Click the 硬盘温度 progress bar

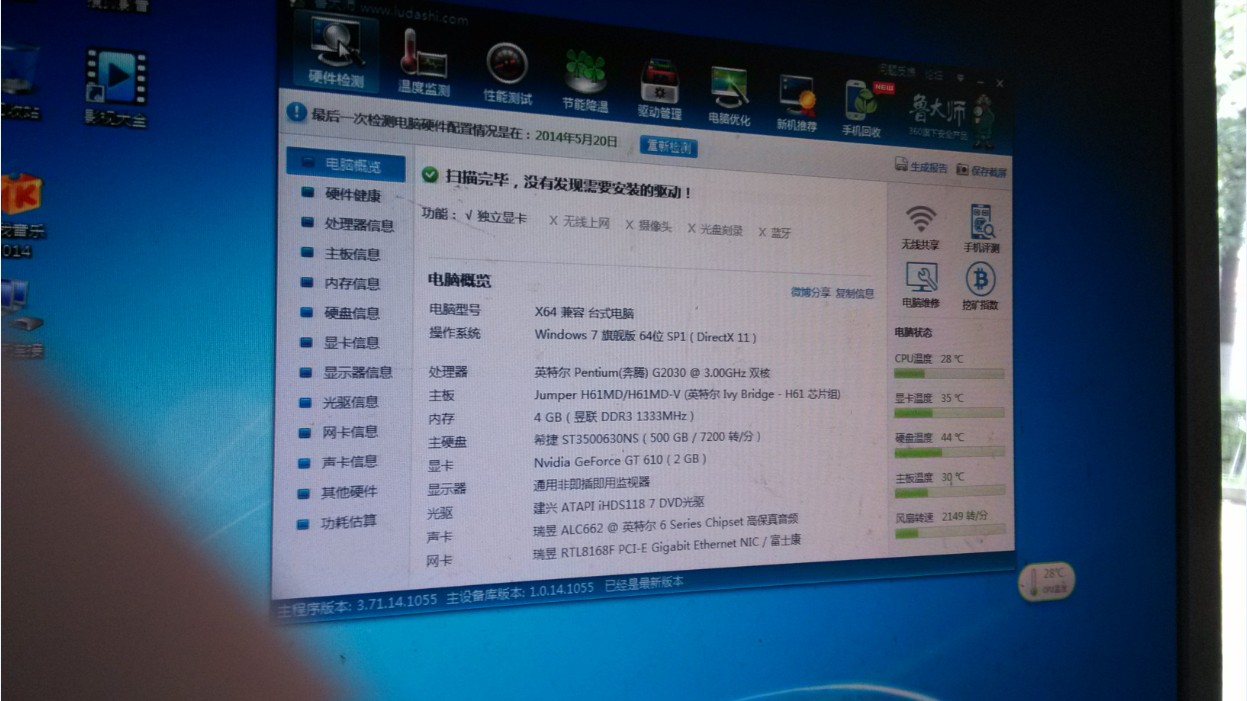point(948,452)
